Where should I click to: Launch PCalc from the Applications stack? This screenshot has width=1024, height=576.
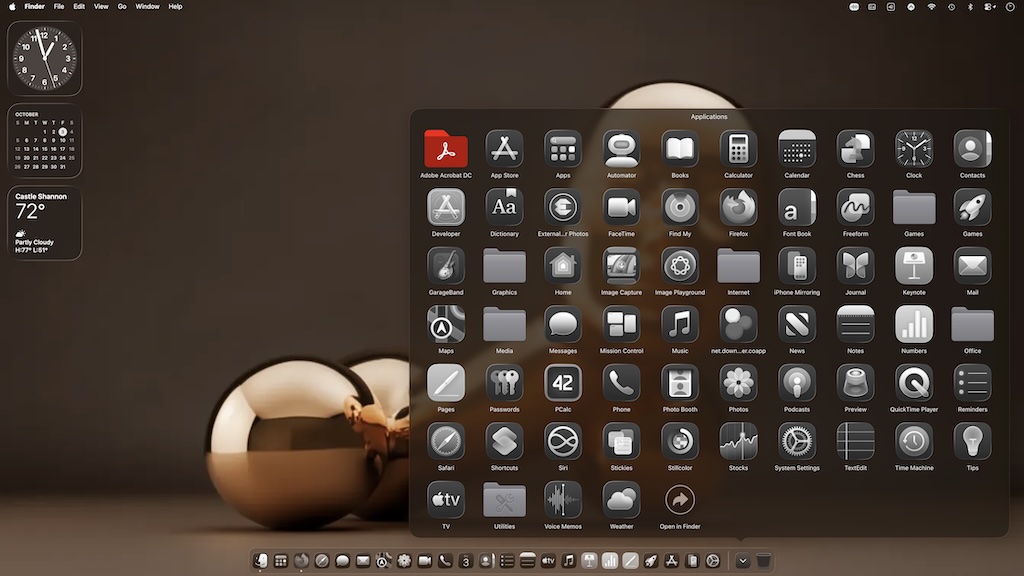(563, 383)
